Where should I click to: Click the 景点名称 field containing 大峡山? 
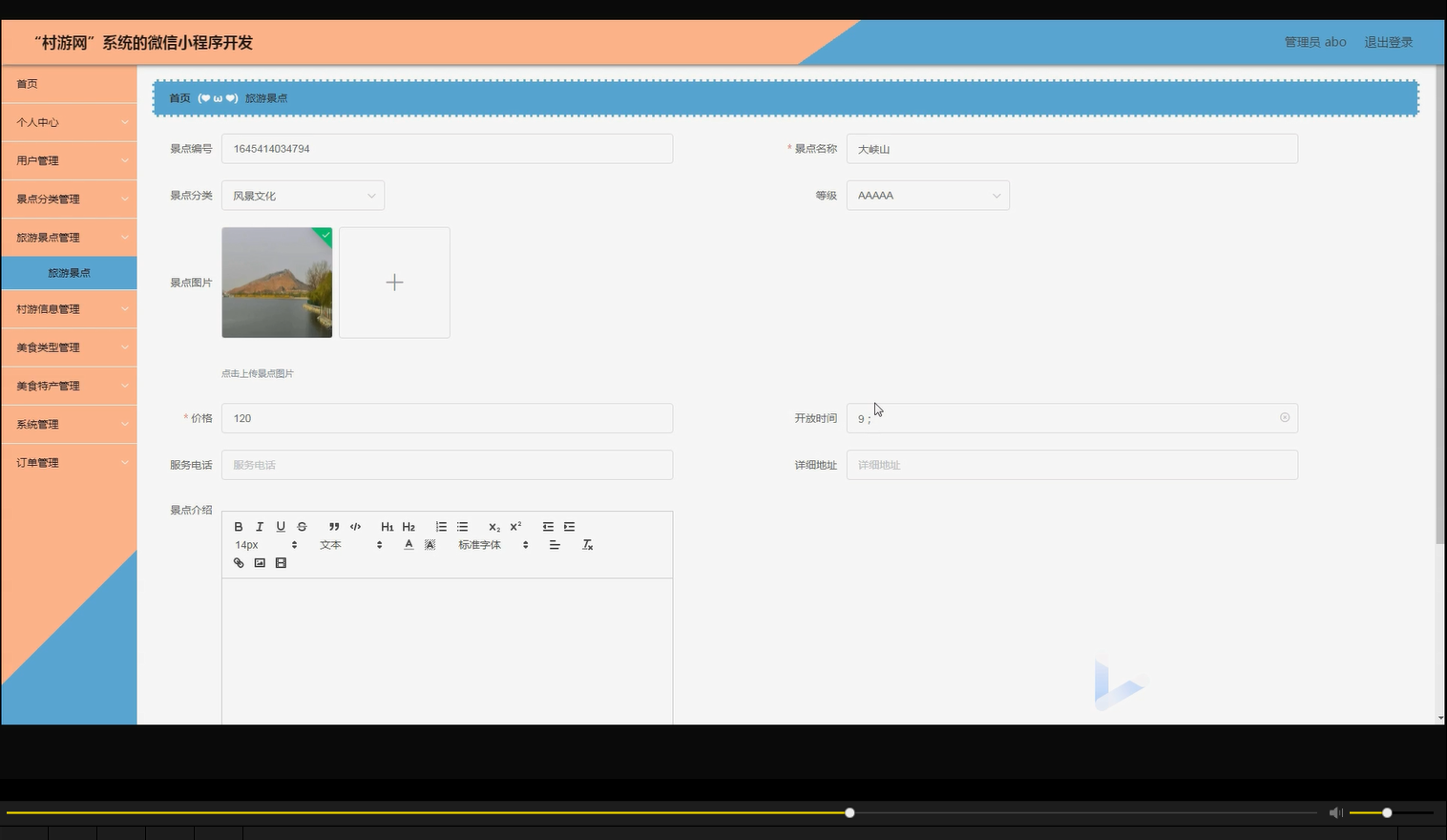click(1072, 149)
